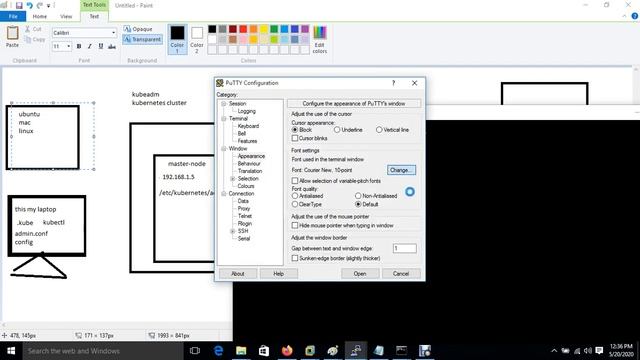Select Non-Antialiased font quality
Screen dimensions: 640x360
point(358,196)
